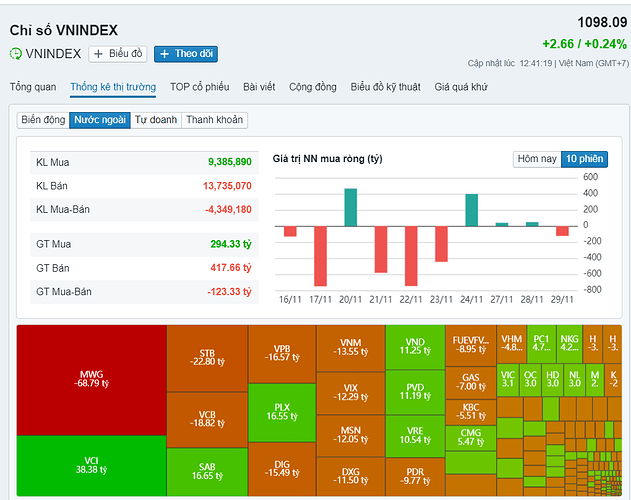Click the VCI 38.38 tỷ treemap tile
Screen dimensions: 631x500
[x=92, y=466]
